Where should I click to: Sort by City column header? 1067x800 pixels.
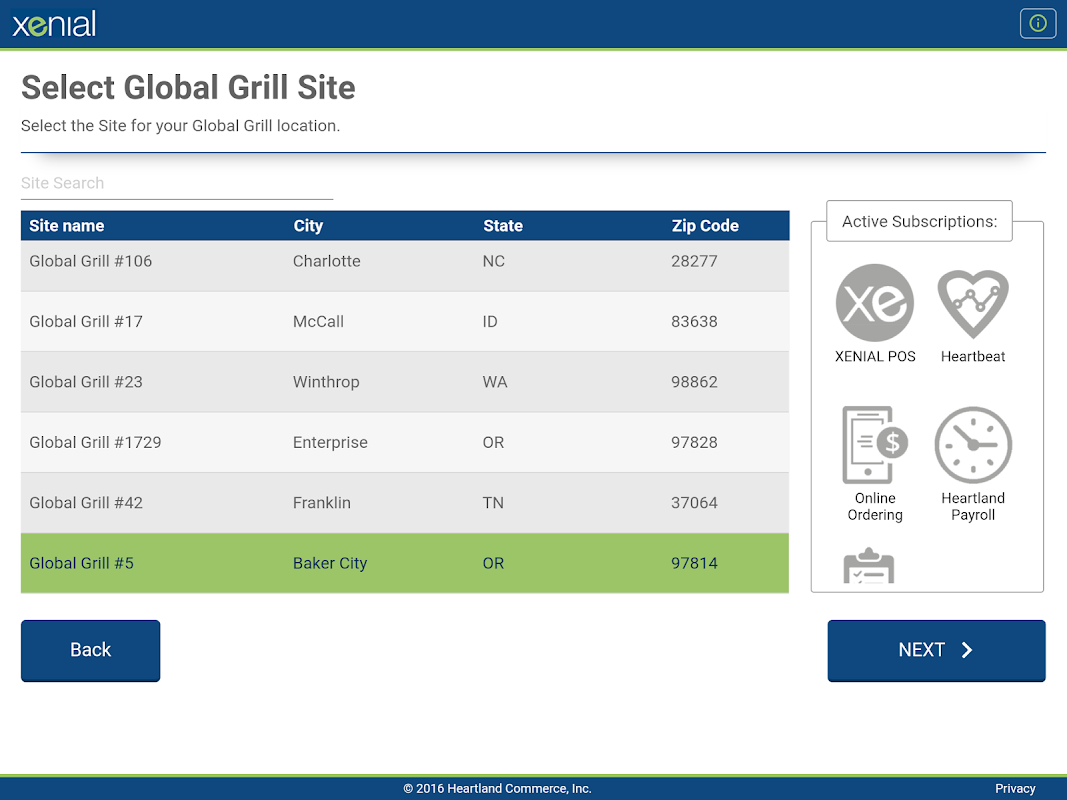pos(308,226)
